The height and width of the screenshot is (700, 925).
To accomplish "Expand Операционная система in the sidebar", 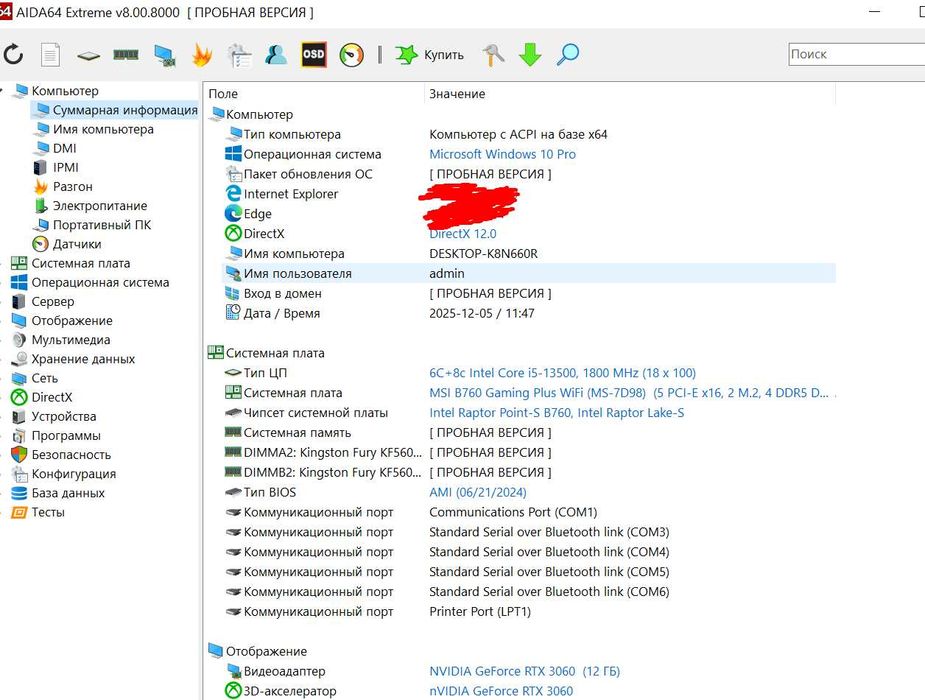I will (x=100, y=282).
